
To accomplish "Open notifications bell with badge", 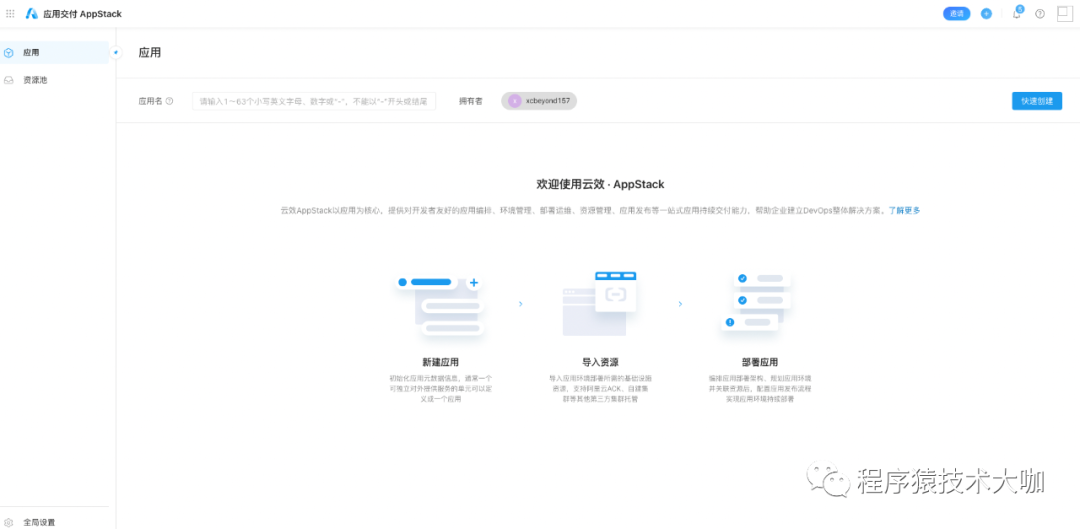I will (x=1017, y=12).
